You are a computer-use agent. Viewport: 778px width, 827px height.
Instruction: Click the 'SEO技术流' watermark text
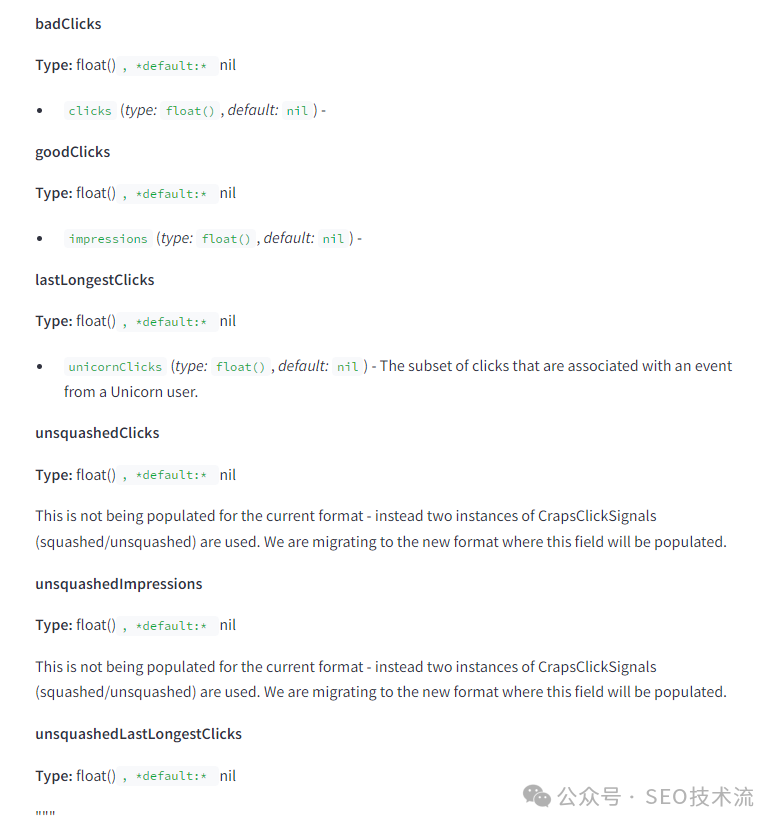coord(699,797)
